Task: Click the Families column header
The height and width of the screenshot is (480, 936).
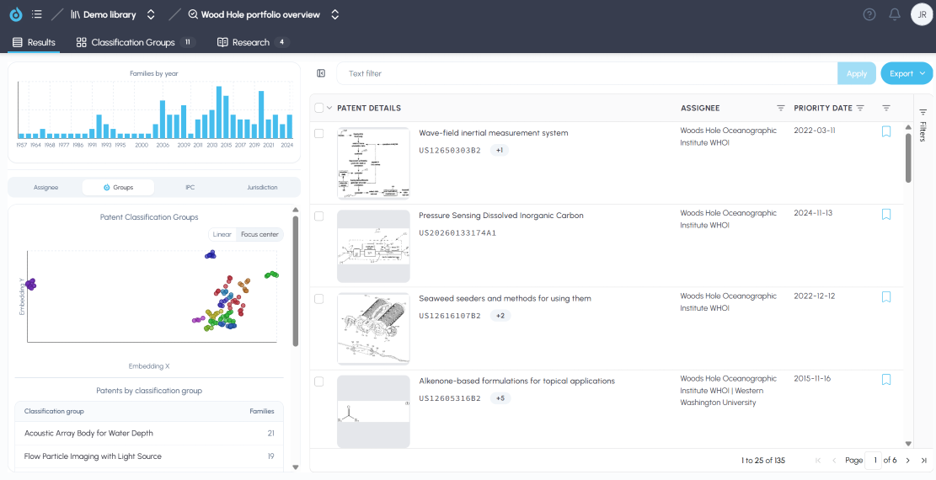Action: click(261, 411)
